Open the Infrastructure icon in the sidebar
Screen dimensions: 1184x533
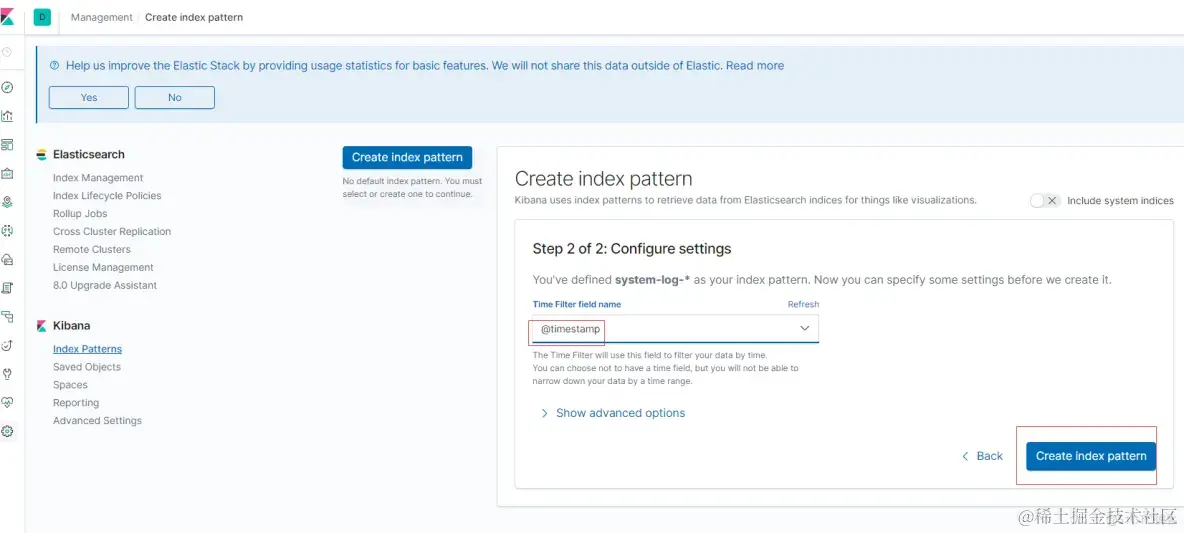click(8, 259)
